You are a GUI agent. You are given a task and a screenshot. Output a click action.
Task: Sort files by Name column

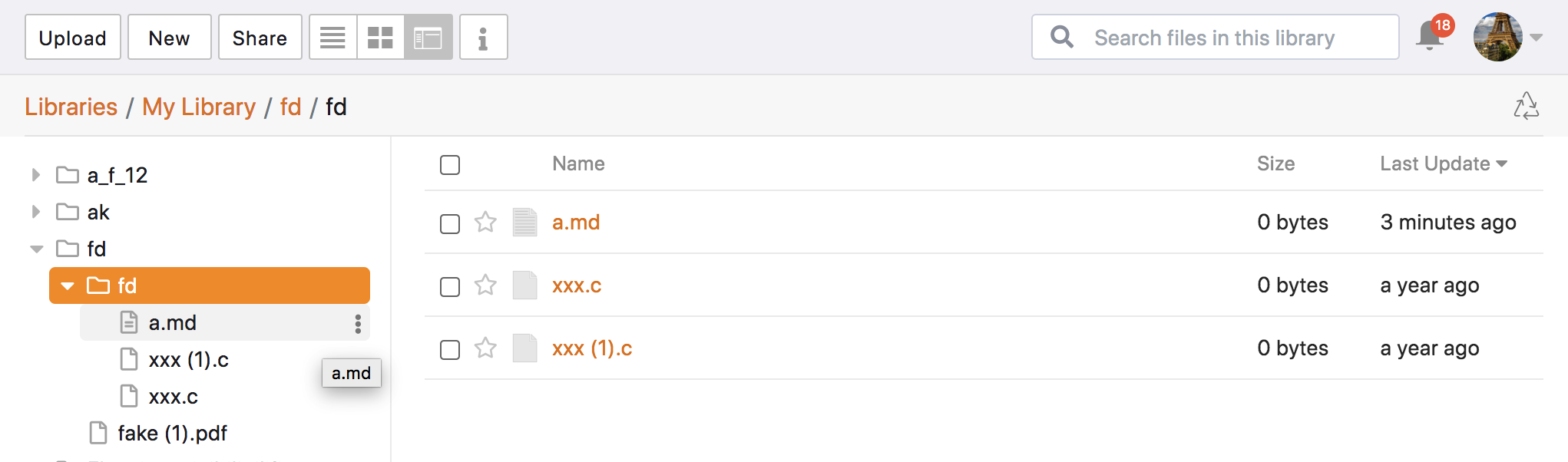point(578,163)
